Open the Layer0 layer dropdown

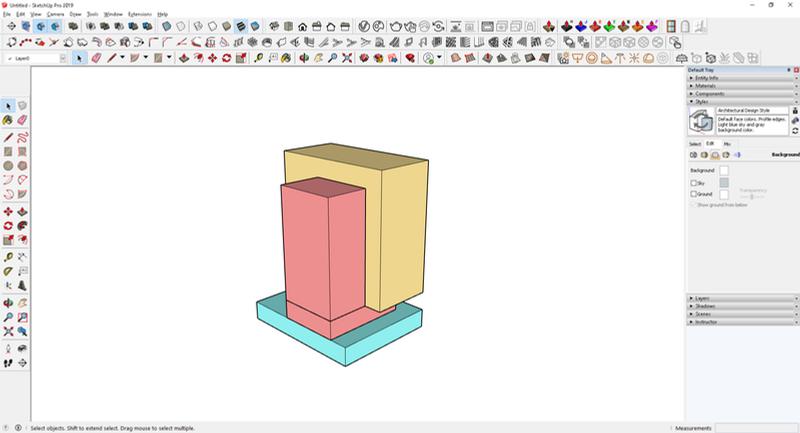[63, 58]
